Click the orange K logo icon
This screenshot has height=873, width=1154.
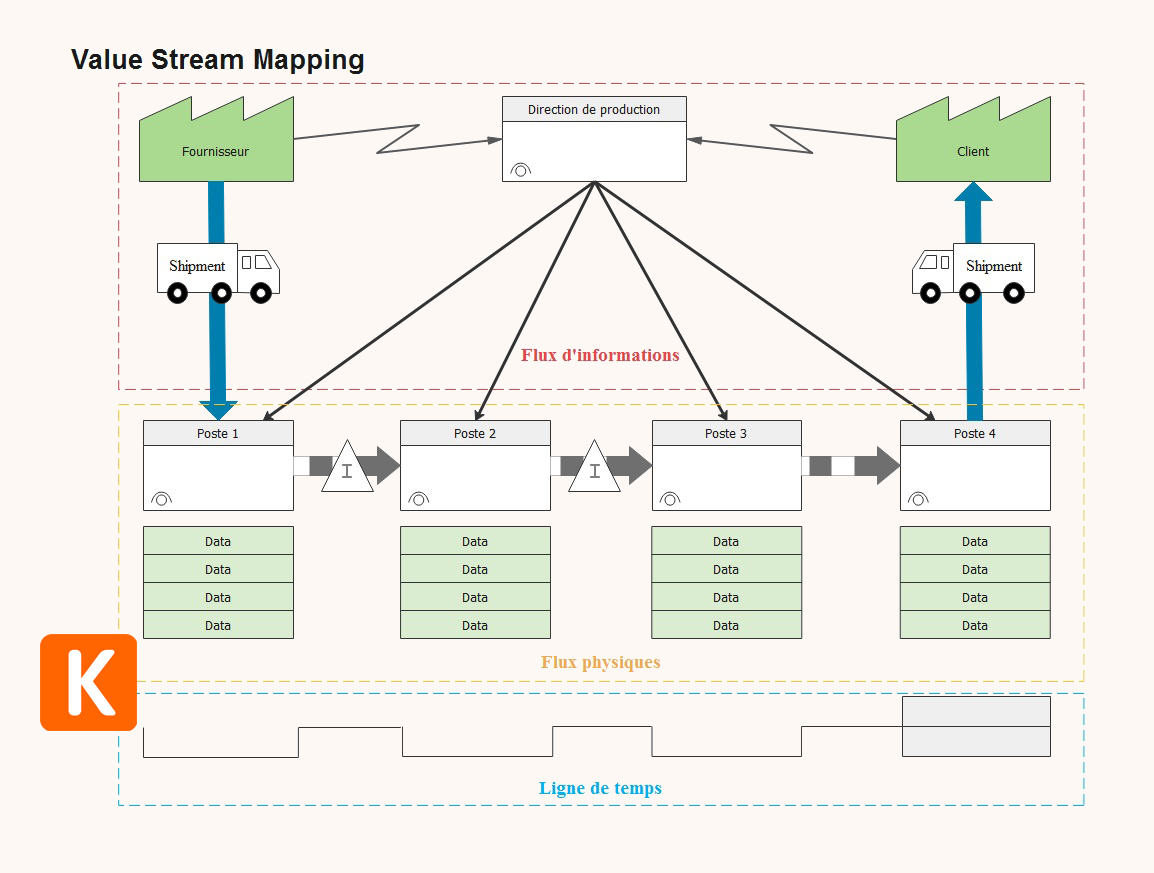88,682
